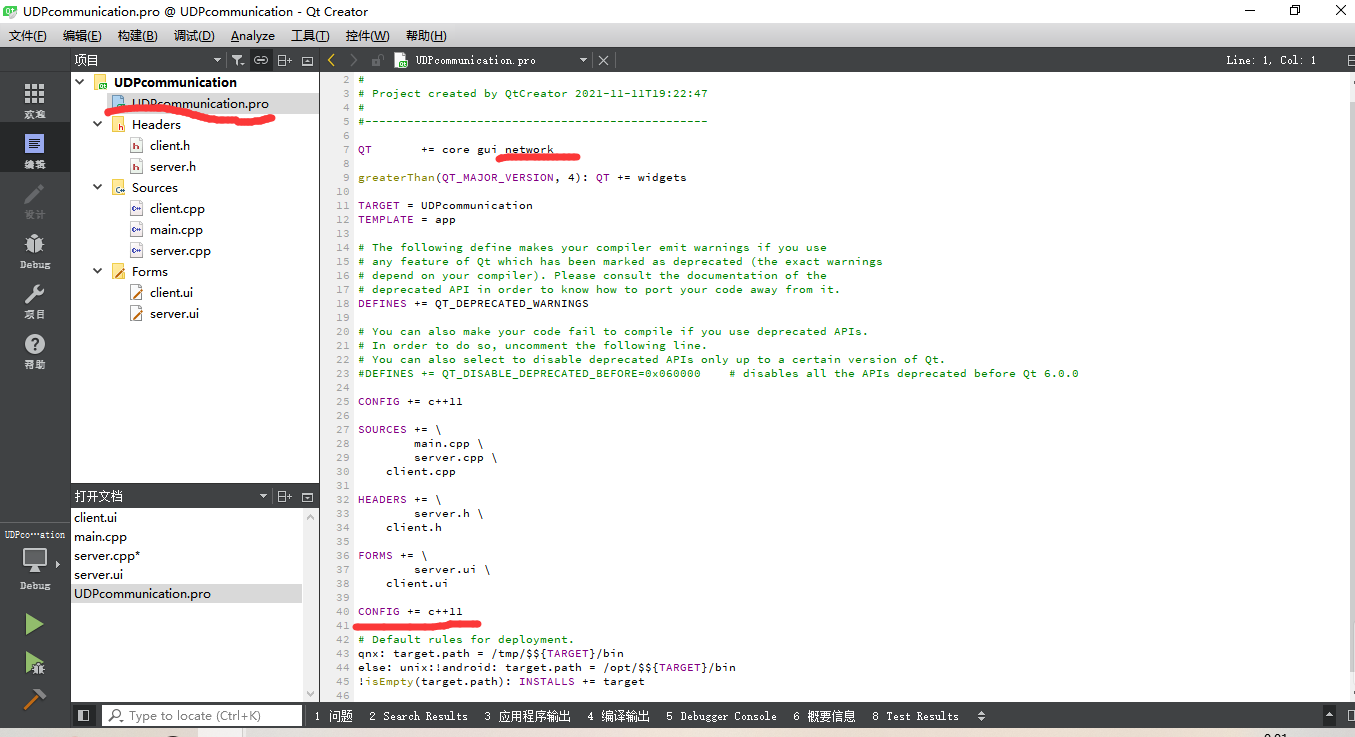Open kit selector monitor icon
The image size is (1355, 737).
click(35, 560)
